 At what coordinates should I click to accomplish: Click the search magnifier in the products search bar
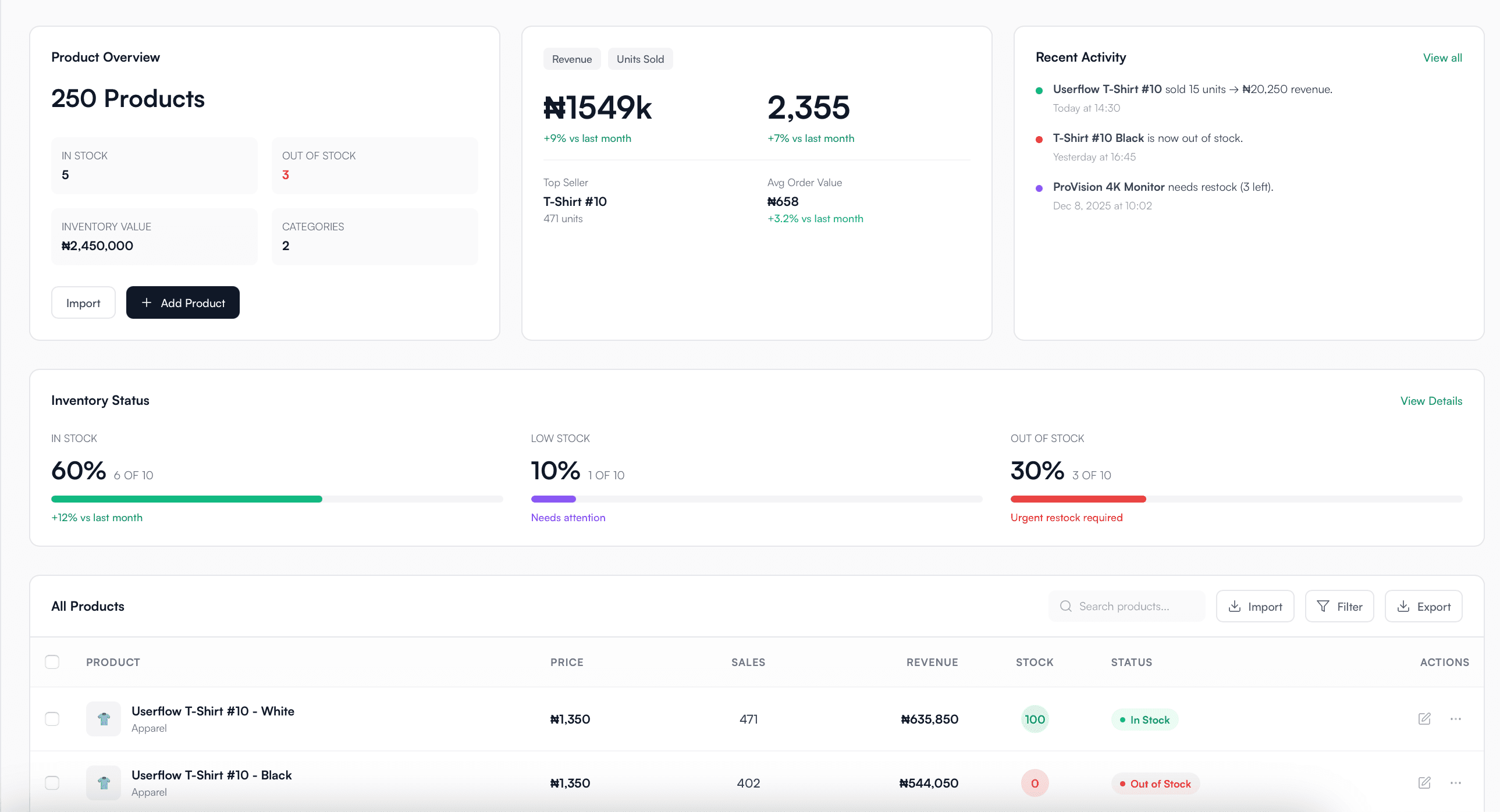pos(1065,606)
